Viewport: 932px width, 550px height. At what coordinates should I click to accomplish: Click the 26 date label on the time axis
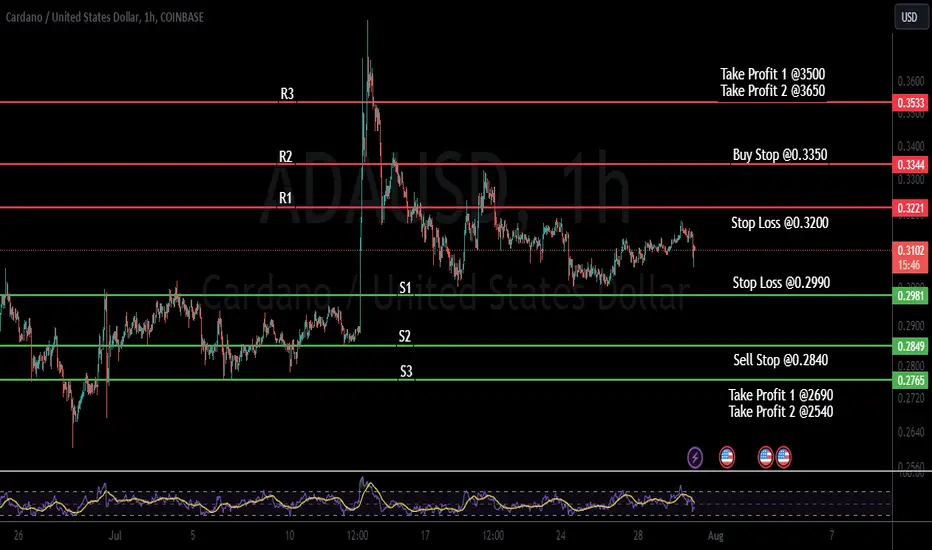tap(18, 536)
